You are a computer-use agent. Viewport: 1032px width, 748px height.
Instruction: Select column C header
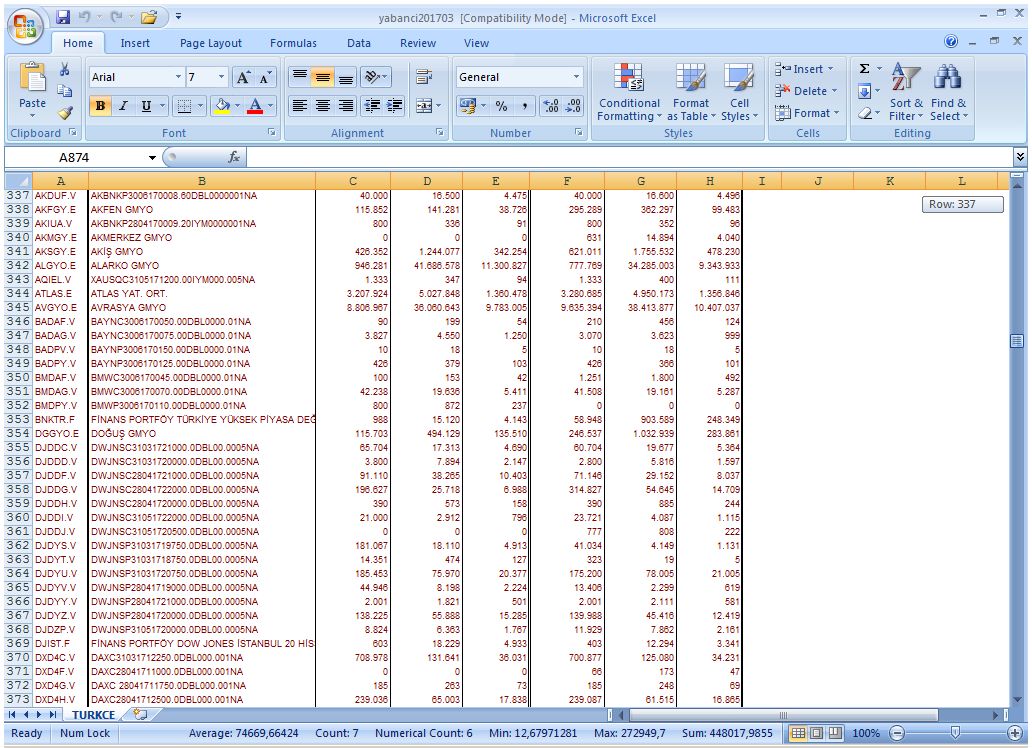tap(353, 181)
